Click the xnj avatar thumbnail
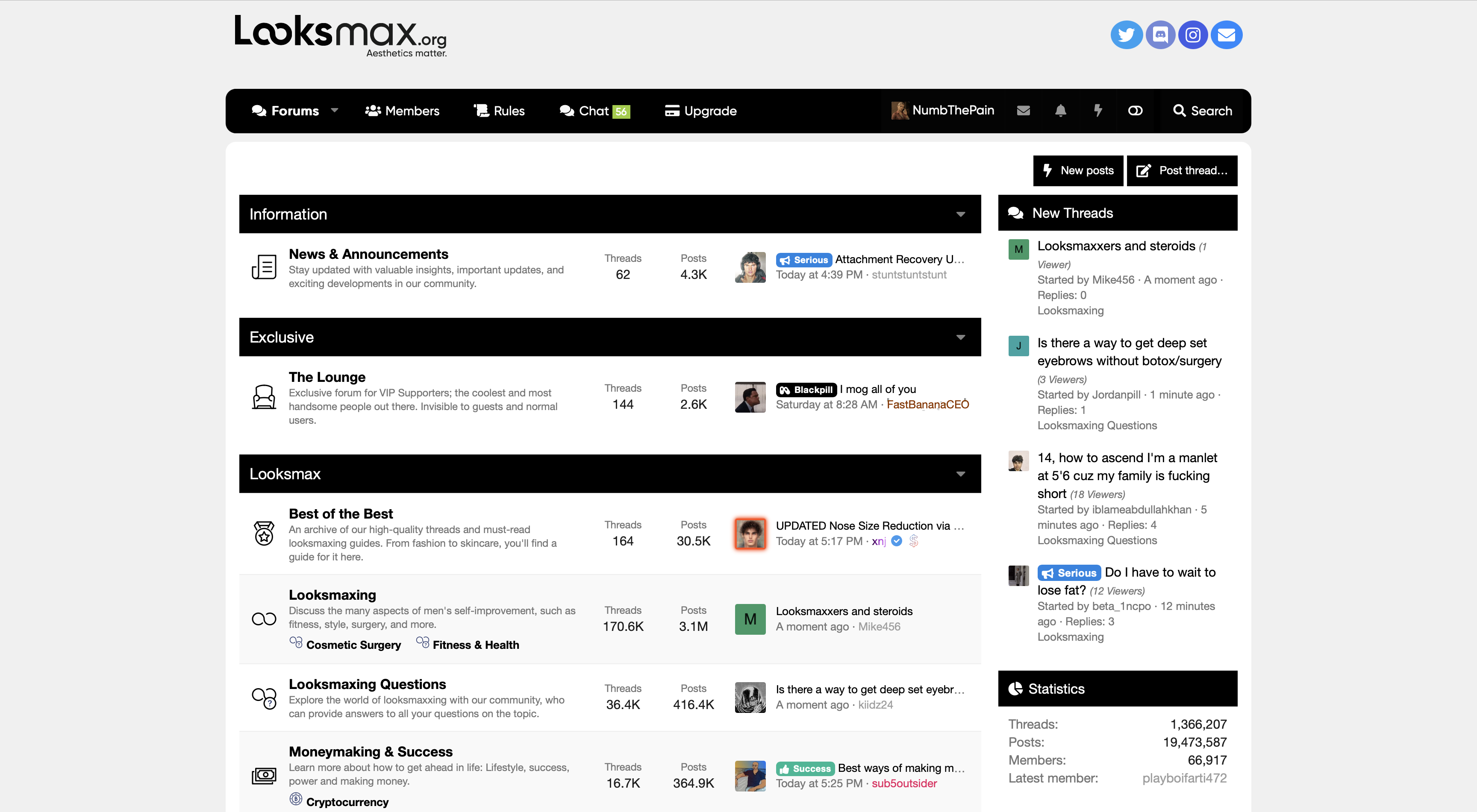Screen dimensions: 1477x812 point(750,534)
